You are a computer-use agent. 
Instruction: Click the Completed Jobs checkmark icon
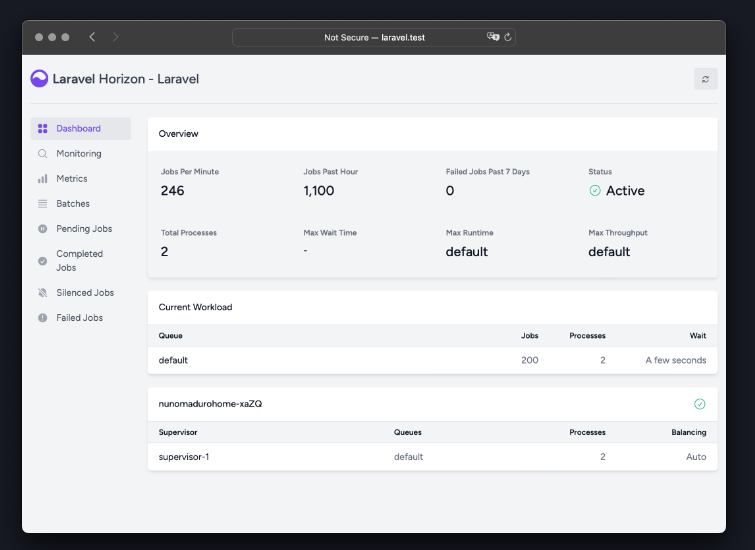point(43,261)
